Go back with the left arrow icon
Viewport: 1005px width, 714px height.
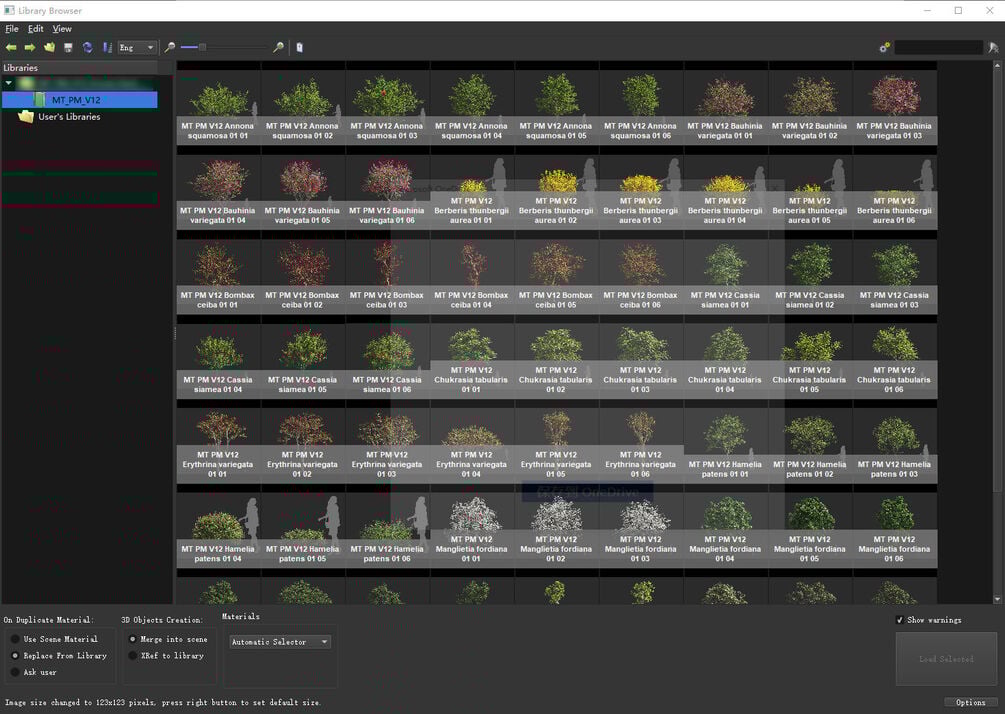tap(11, 47)
